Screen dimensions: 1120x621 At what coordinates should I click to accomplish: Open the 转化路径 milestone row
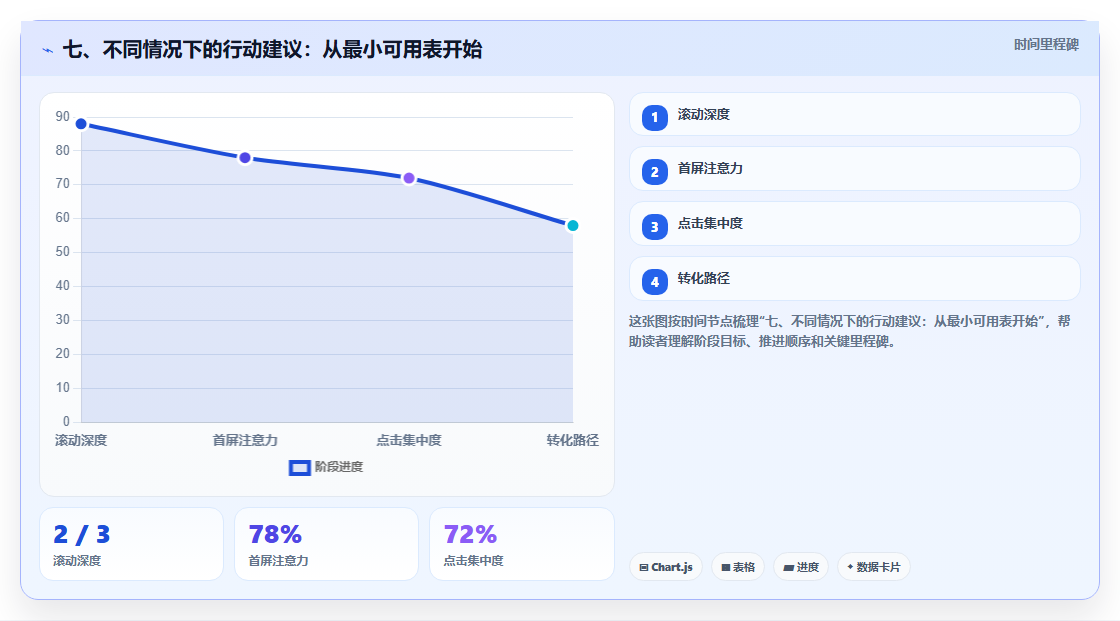(854, 279)
